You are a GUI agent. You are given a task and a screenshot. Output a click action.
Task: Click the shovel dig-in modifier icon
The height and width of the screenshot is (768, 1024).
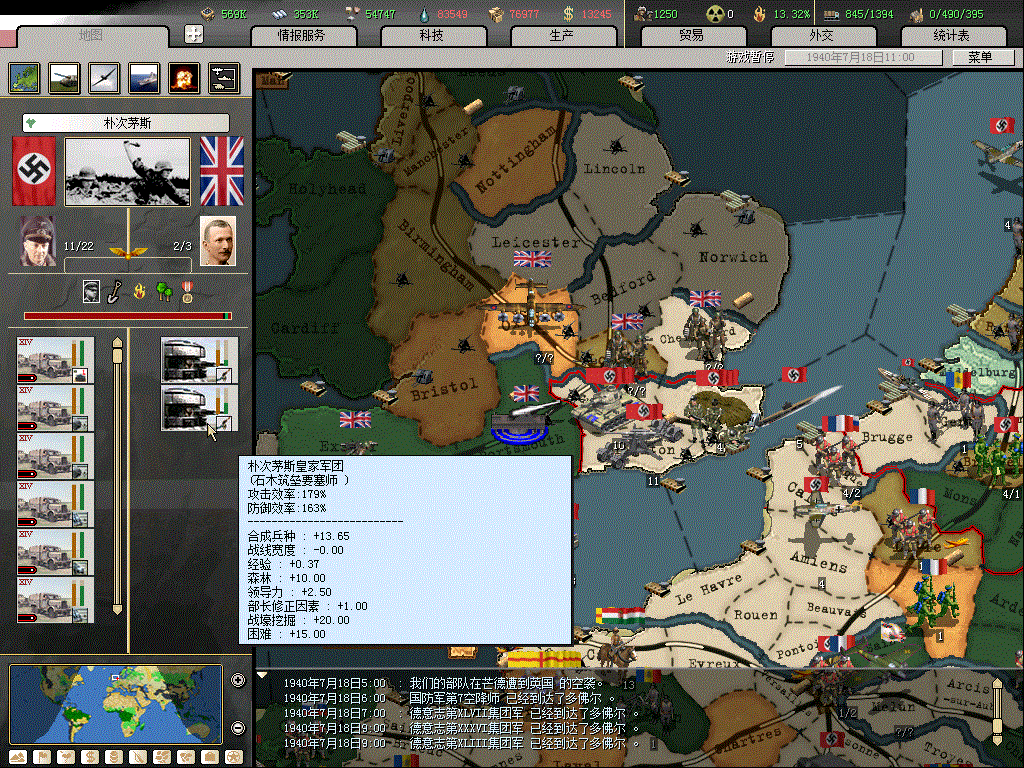(x=116, y=291)
